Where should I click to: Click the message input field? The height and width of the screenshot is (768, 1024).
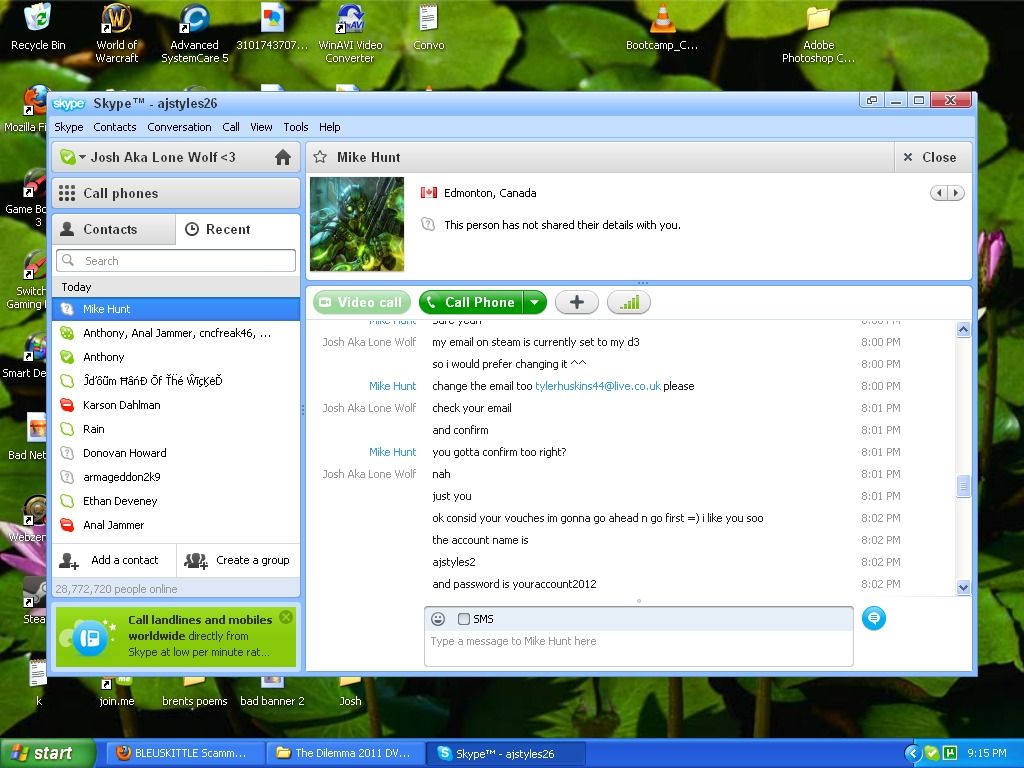point(639,648)
